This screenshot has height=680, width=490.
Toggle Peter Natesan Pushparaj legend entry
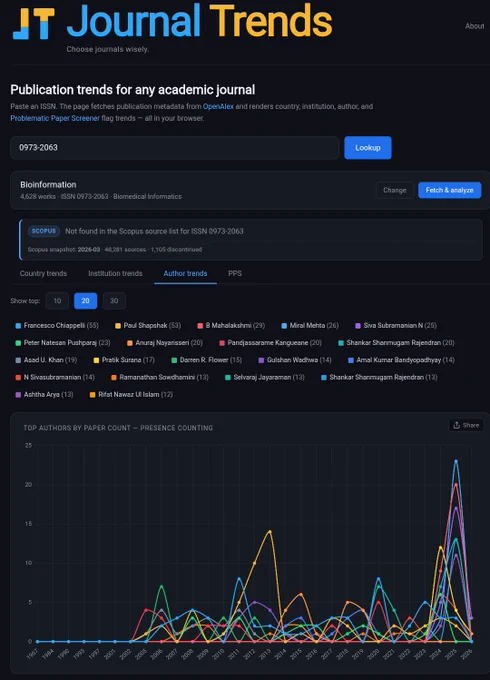click(63, 343)
